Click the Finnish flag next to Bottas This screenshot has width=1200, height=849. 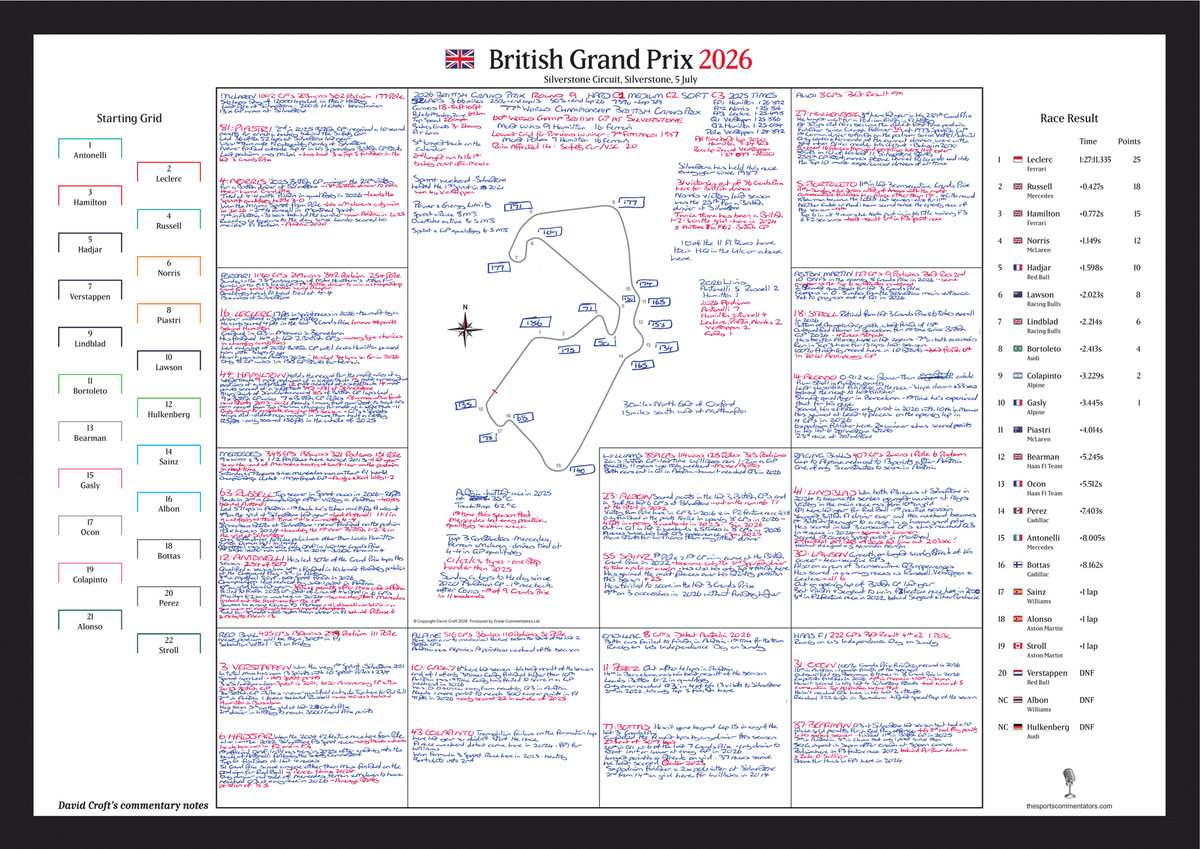click(1018, 564)
